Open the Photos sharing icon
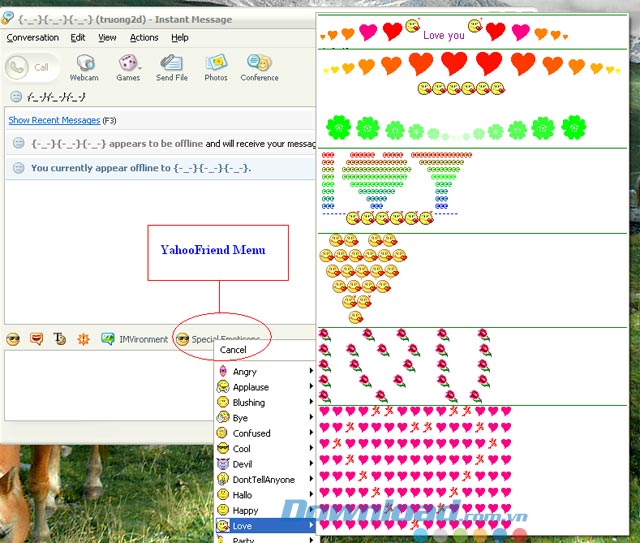 pyautogui.click(x=216, y=67)
